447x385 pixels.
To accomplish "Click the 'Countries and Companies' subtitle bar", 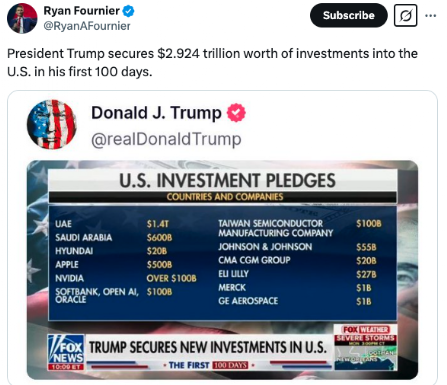I will pyautogui.click(x=223, y=197).
